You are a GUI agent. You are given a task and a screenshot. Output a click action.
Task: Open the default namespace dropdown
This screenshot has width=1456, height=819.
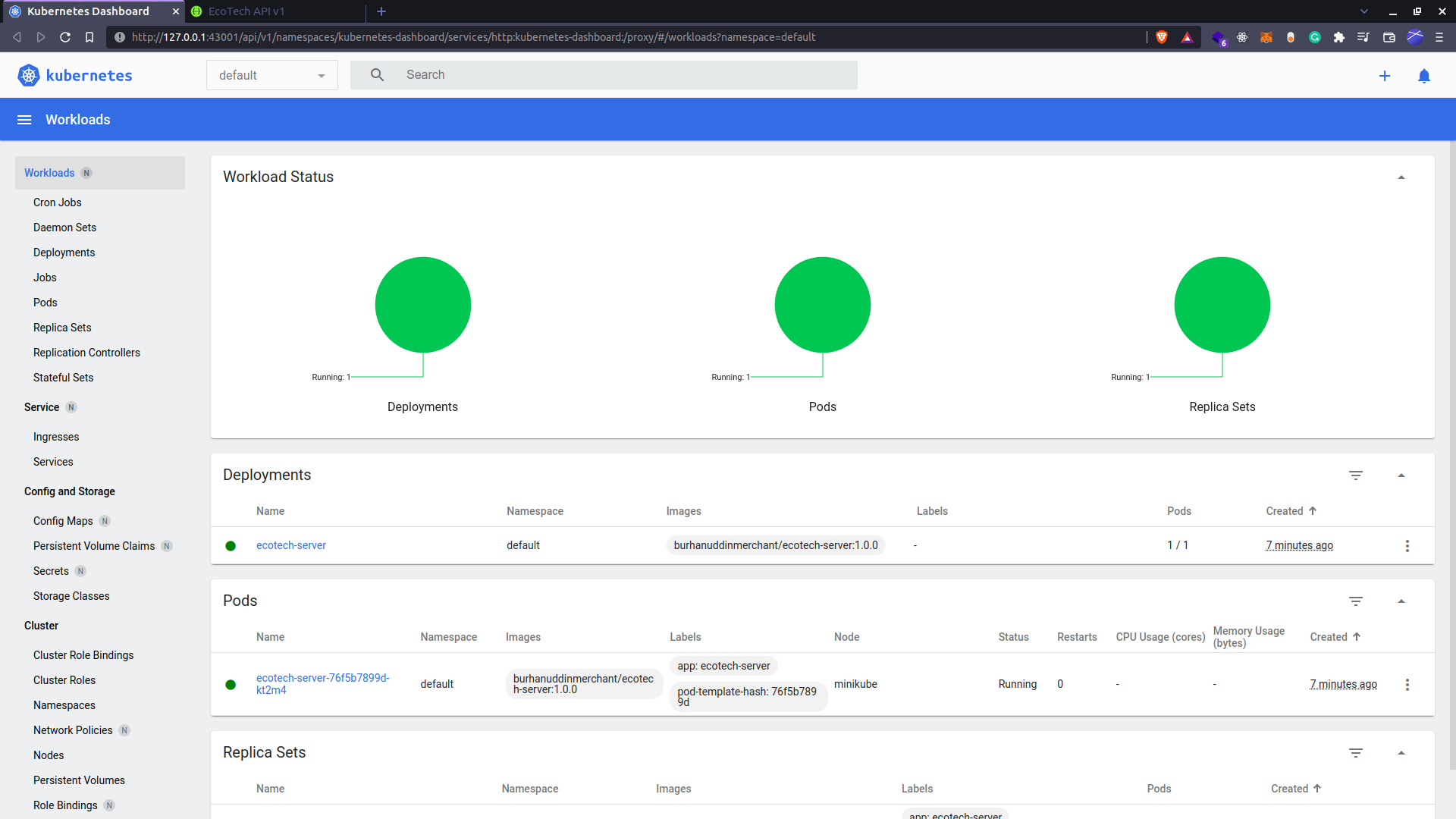[271, 75]
